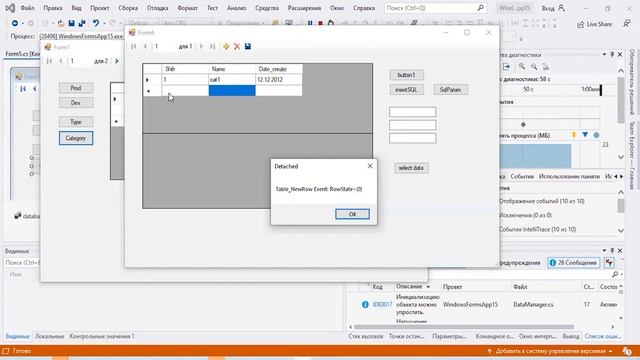Open the Средства menu
Image resolution: width=640 pixels, height=360 pixels.
point(267,8)
